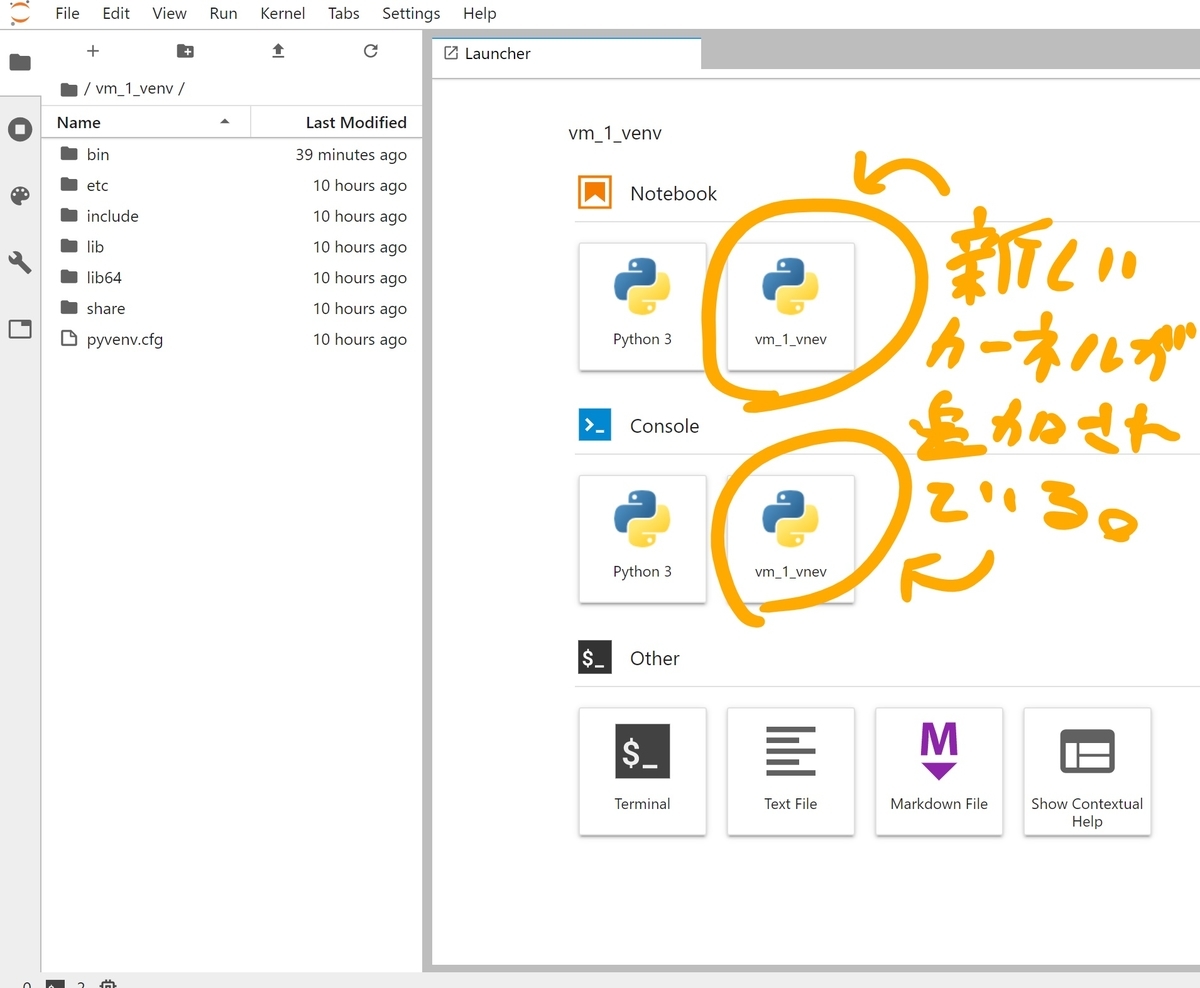Open the Edit menu
1200x988 pixels.
click(116, 13)
